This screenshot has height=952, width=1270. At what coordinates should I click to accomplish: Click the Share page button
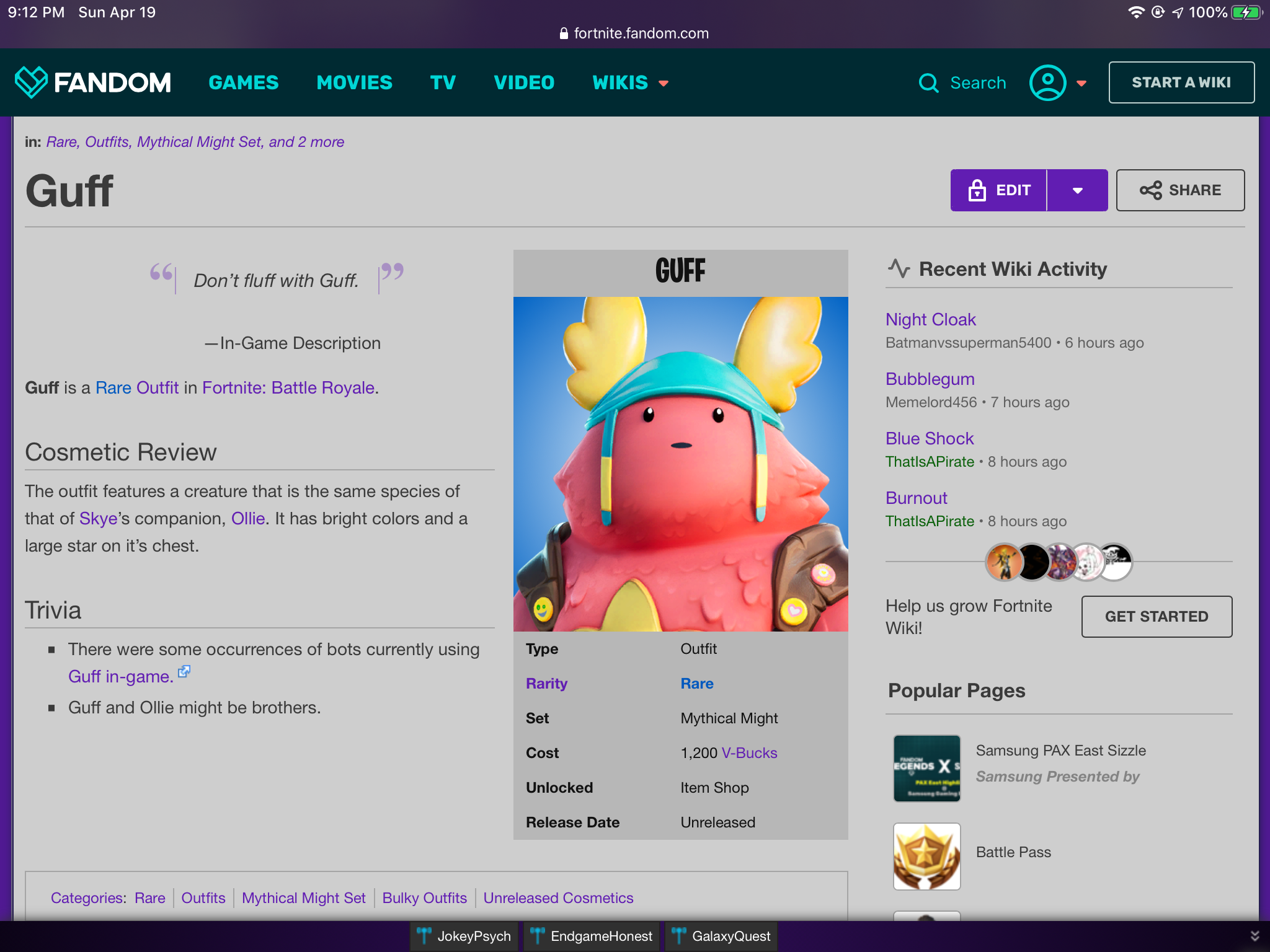click(x=1180, y=190)
